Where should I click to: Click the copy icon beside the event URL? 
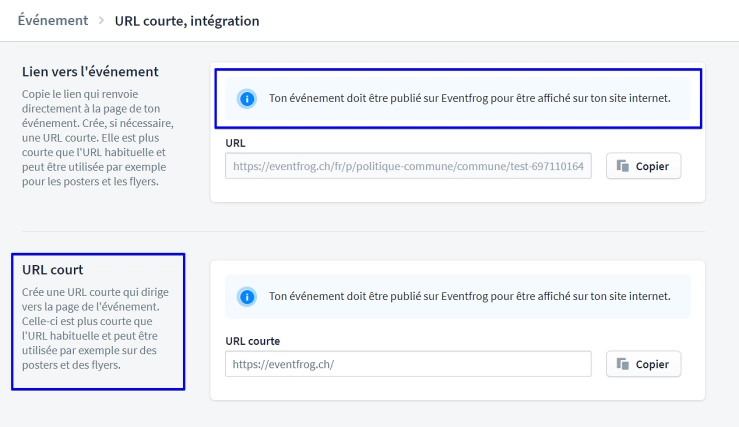[x=622, y=166]
